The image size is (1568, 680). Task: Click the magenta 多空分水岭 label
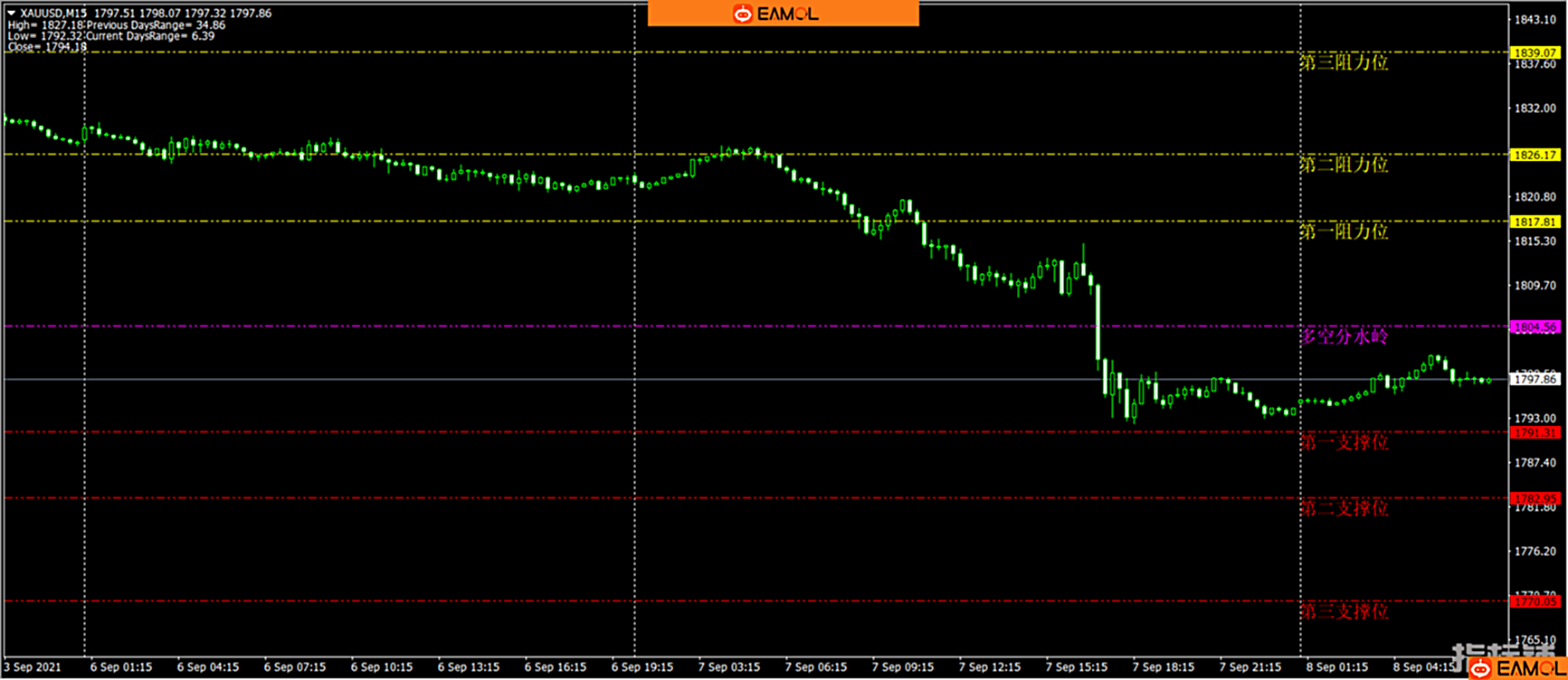pos(1344,336)
